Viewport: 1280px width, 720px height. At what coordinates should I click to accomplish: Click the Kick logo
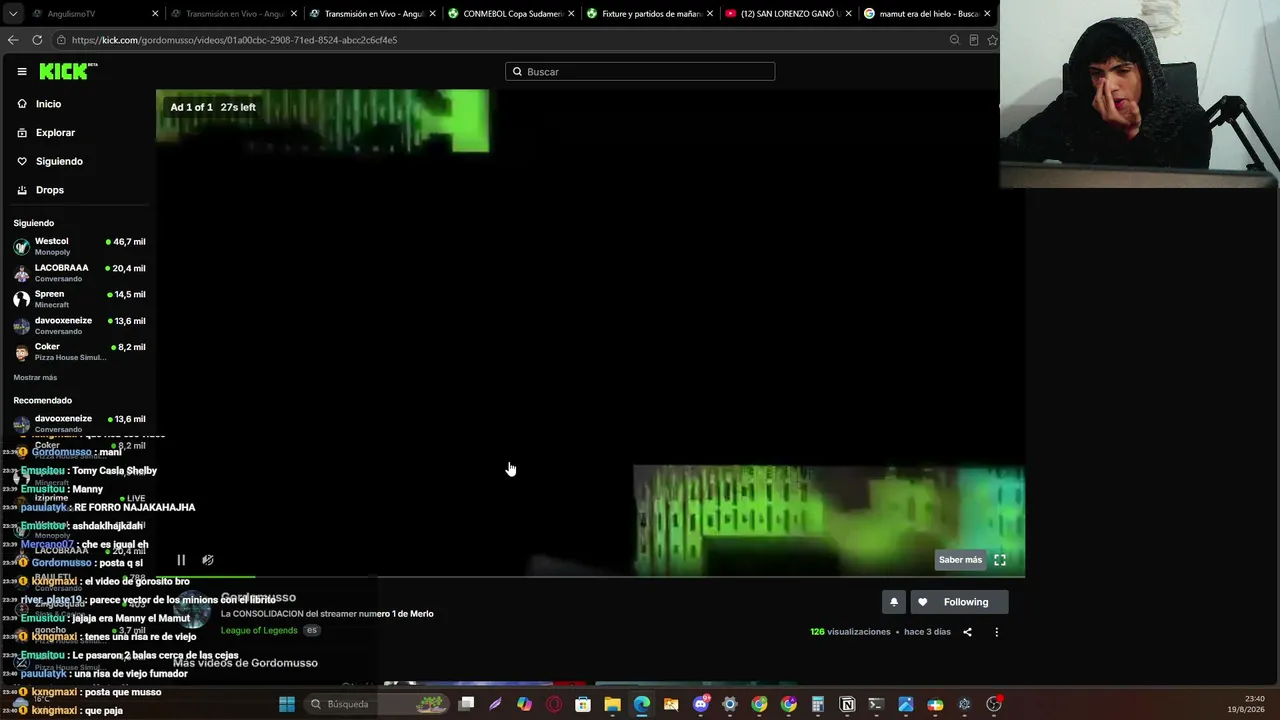tap(68, 71)
